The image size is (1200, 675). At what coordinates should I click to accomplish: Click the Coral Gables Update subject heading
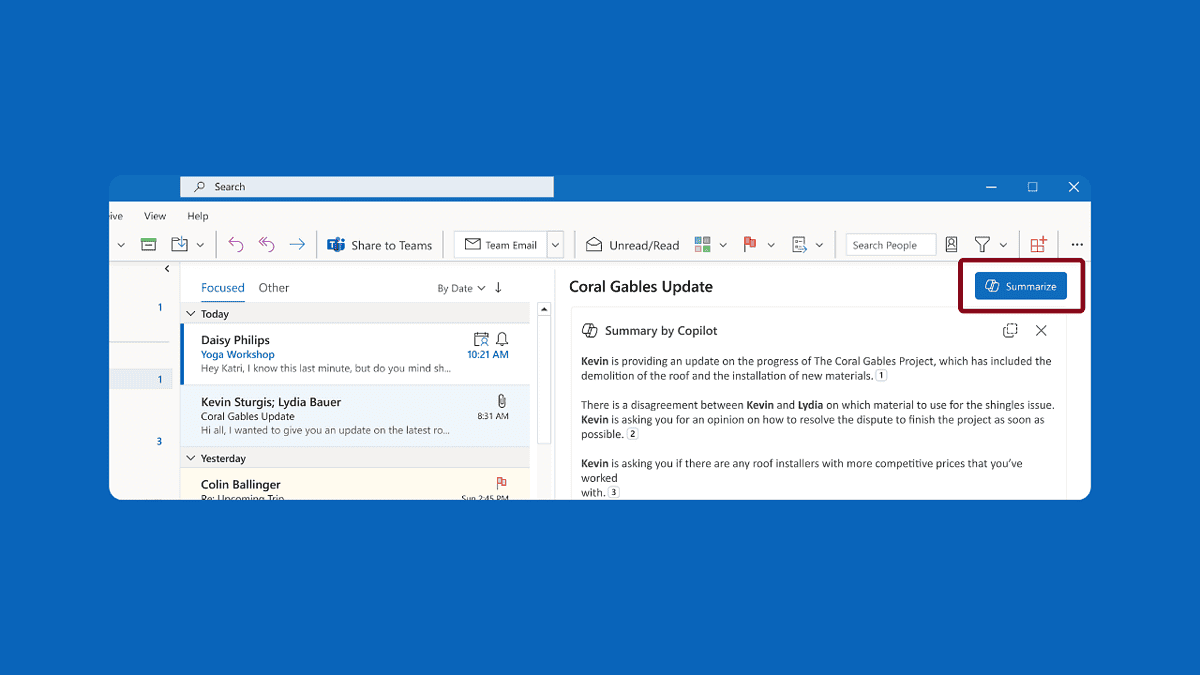coord(641,287)
